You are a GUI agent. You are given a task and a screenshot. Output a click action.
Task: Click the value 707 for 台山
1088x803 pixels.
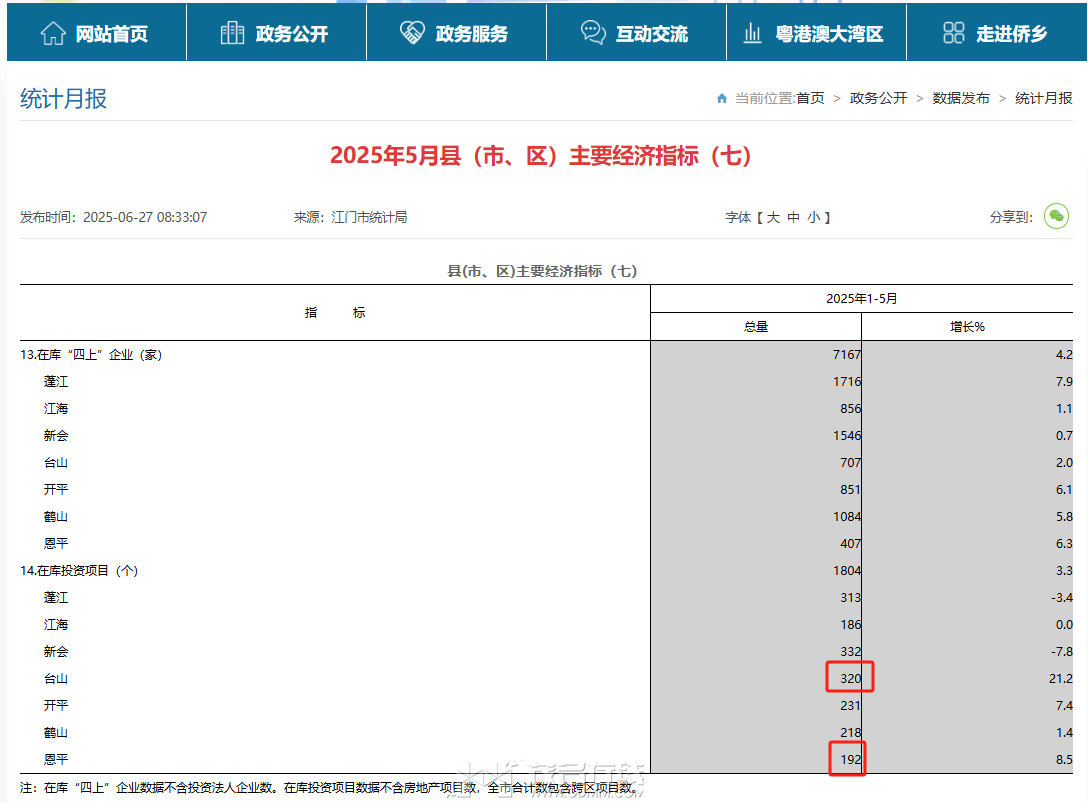(x=851, y=462)
